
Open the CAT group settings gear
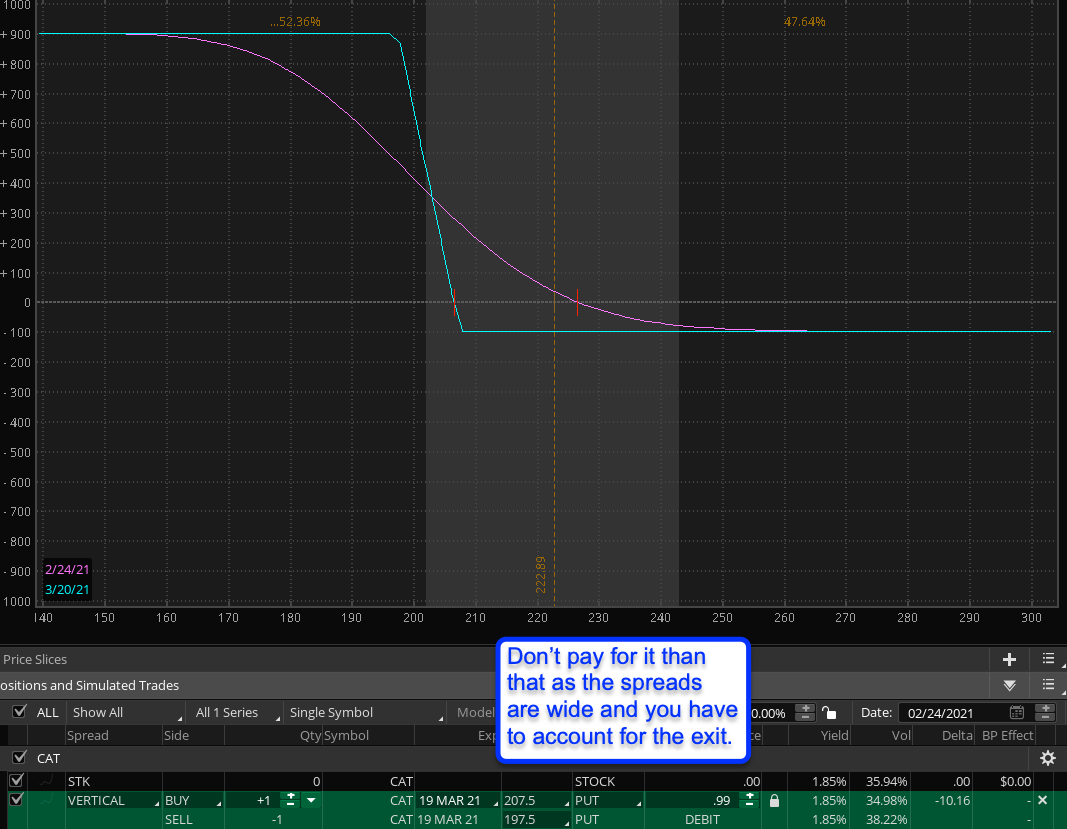click(x=1047, y=758)
